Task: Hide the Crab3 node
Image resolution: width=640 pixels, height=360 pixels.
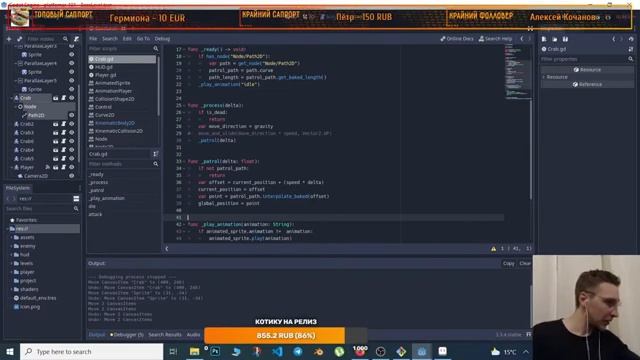Action: click(x=72, y=132)
